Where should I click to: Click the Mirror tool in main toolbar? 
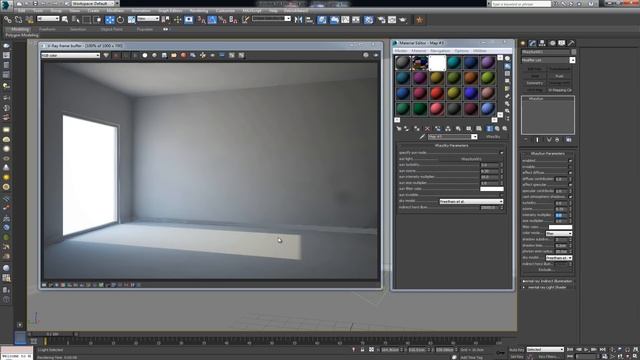(x=298, y=20)
